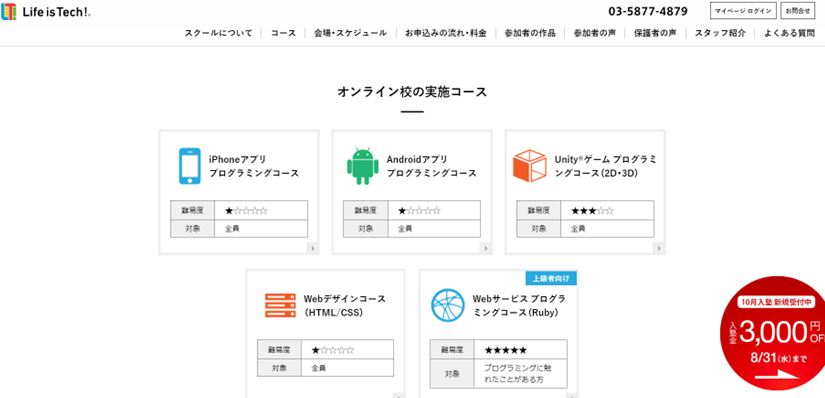This screenshot has height=398, width=825.
Task: Click the orange Unity cube icon
Action: (530, 166)
